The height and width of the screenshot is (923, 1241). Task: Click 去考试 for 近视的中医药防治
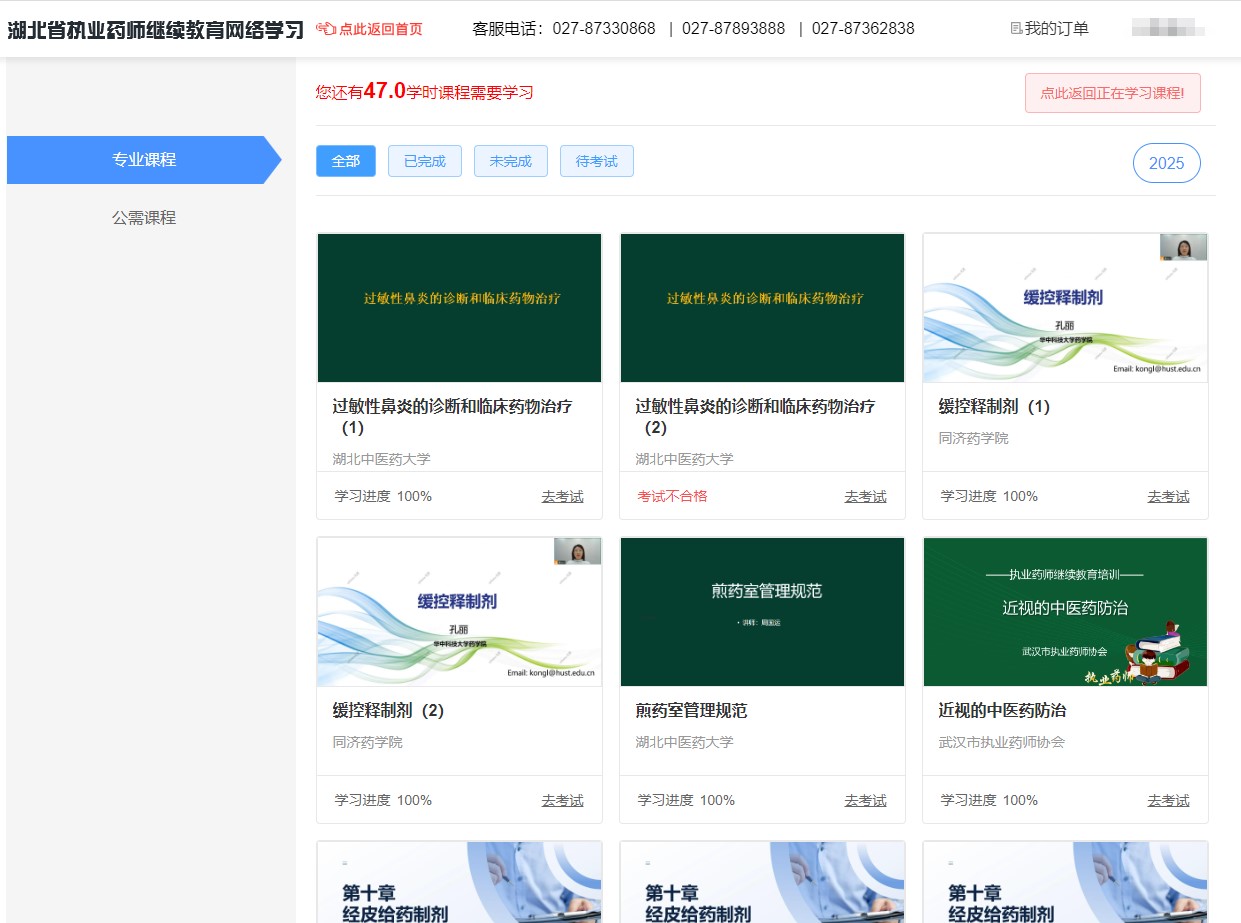click(1168, 800)
